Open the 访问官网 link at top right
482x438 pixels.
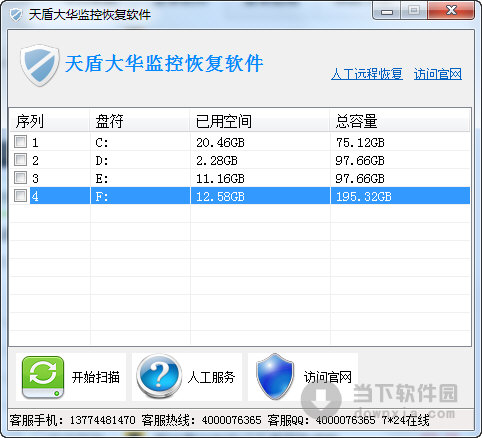pyautogui.click(x=438, y=74)
